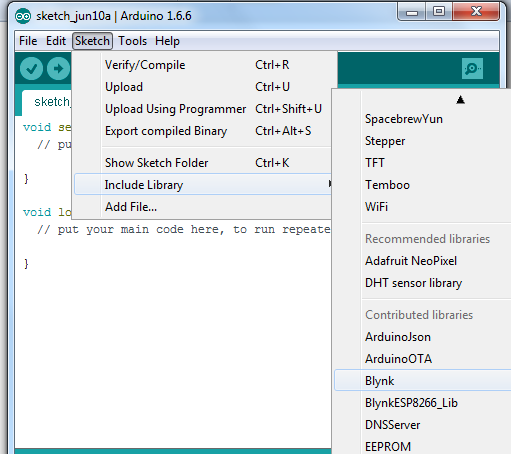The height and width of the screenshot is (454, 511).
Task: Open the Tools menu
Action: [x=132, y=41]
